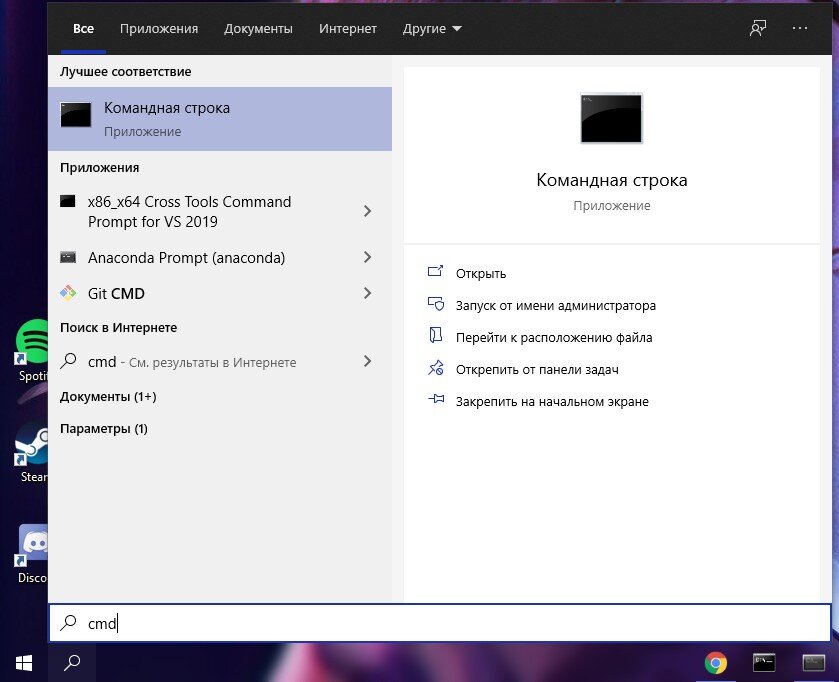The height and width of the screenshot is (682, 839).
Task: Expand the Документы (1+) section
Action: point(108,397)
